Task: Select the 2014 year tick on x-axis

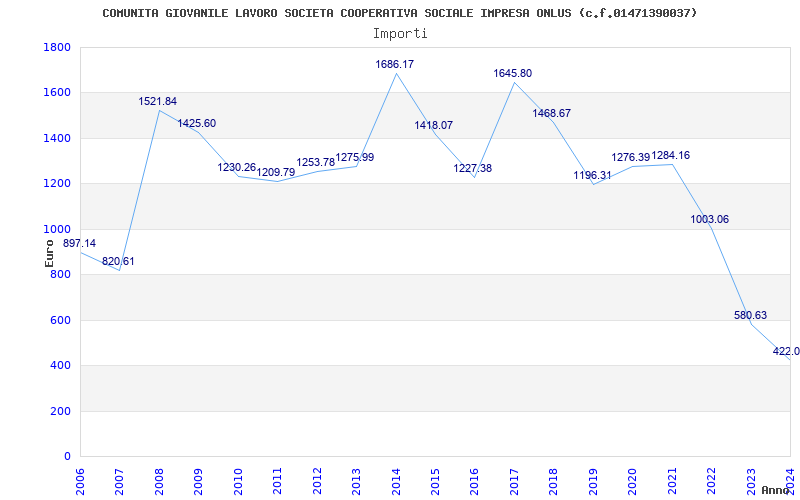Action: pos(396,478)
